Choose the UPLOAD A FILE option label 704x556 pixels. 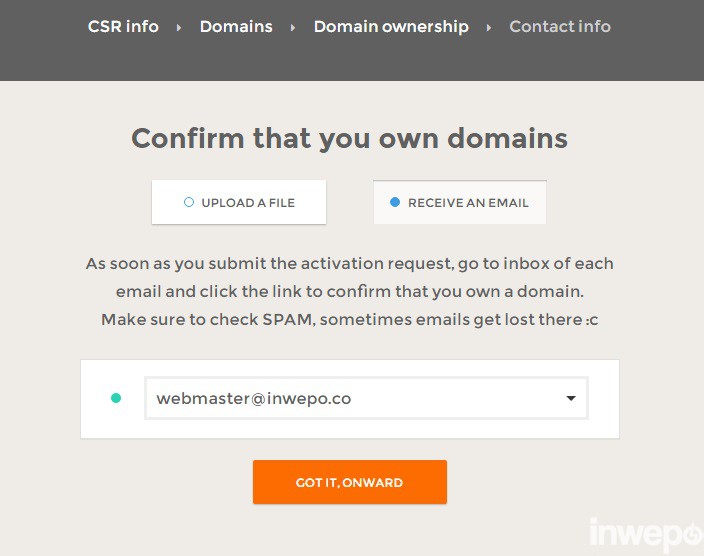tap(248, 203)
